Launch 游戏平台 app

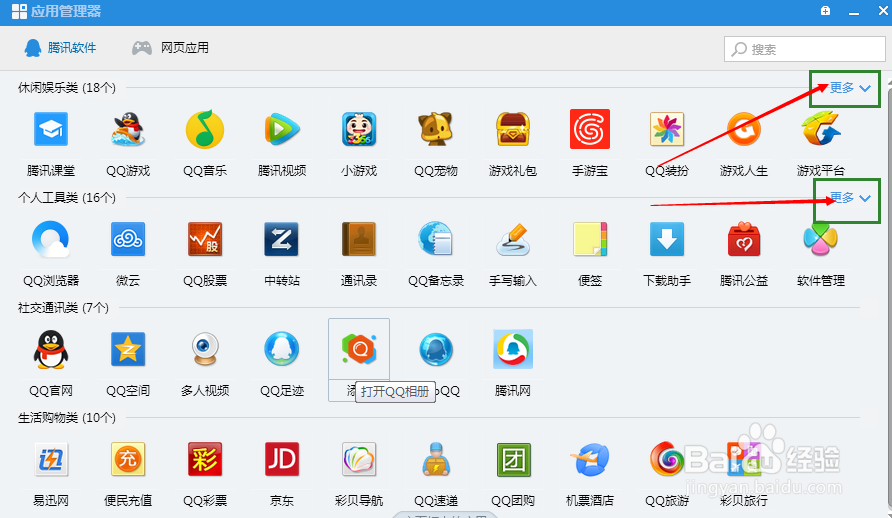point(821,130)
